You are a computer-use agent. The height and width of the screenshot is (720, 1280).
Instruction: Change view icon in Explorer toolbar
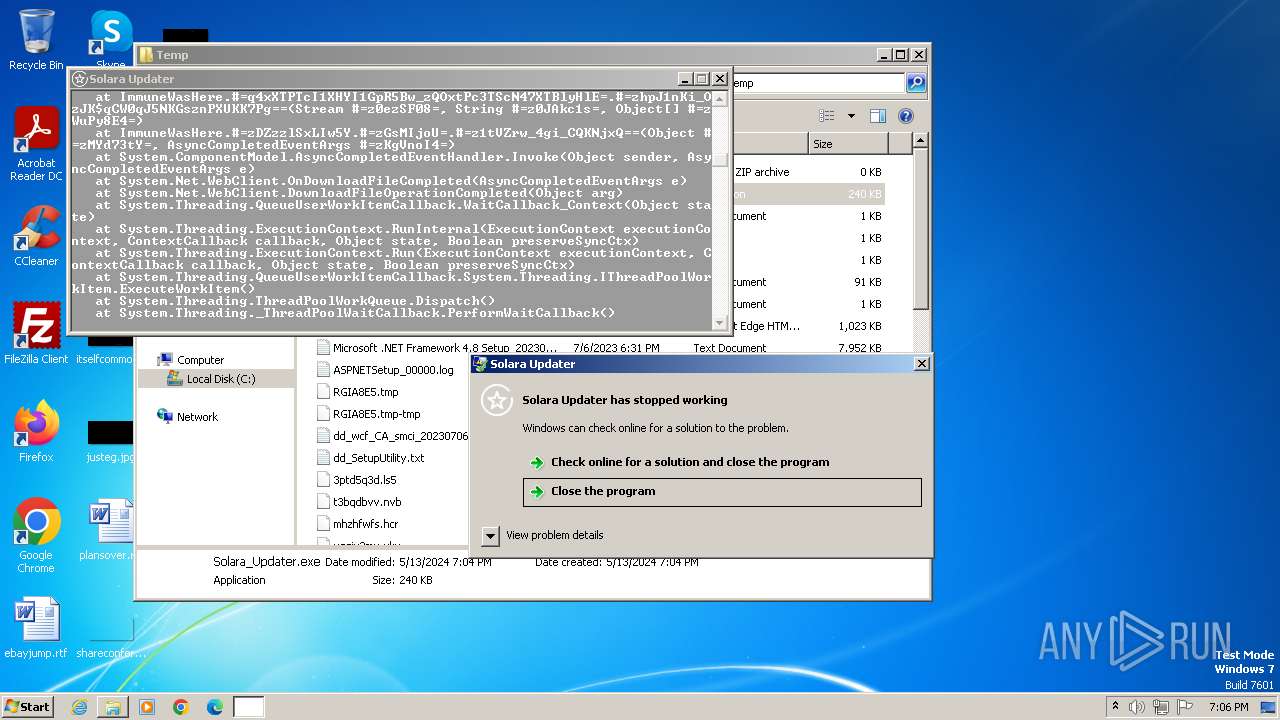coord(827,116)
